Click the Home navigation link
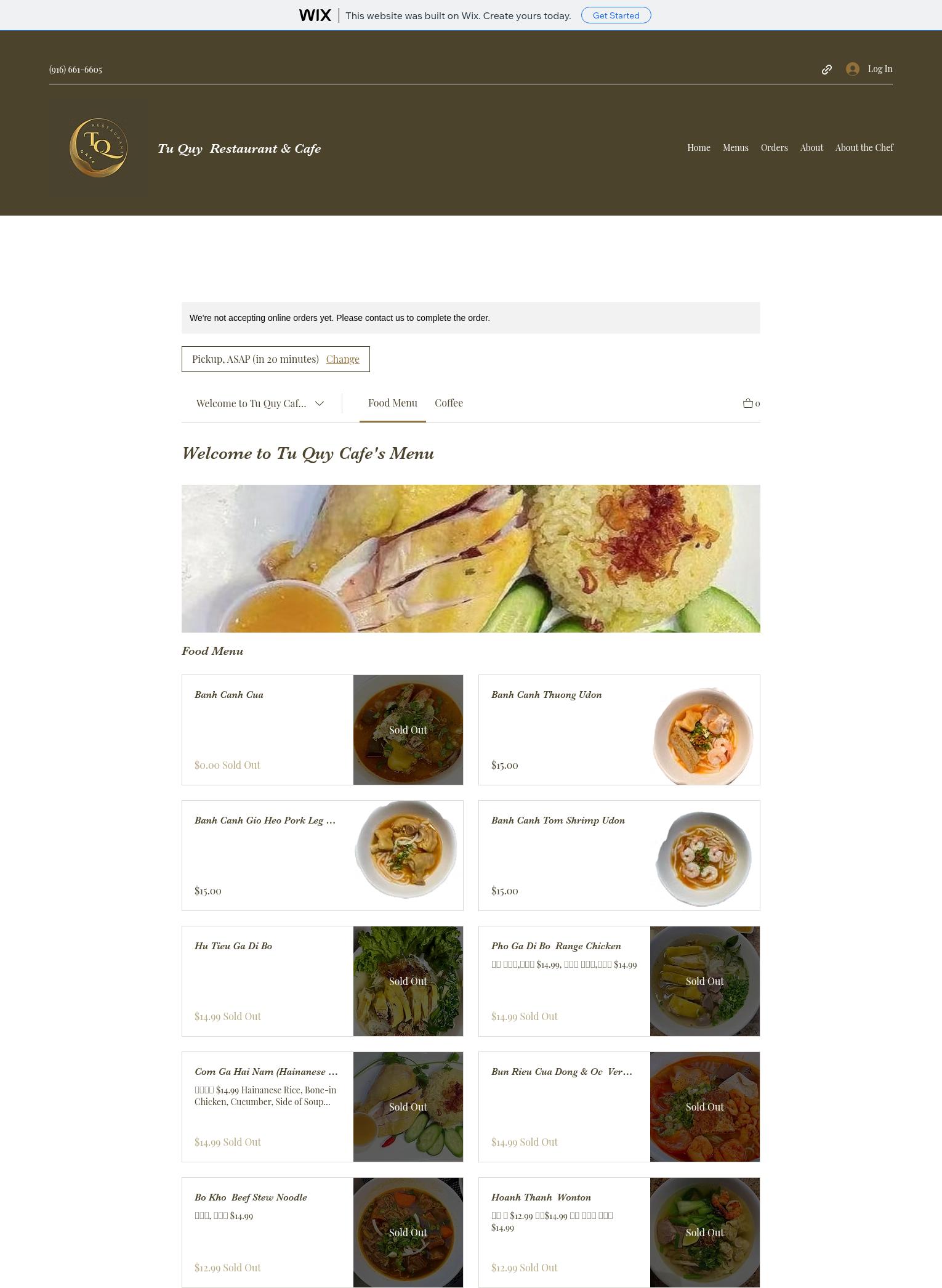Screen dimensions: 942x1288 pyautogui.click(x=699, y=148)
